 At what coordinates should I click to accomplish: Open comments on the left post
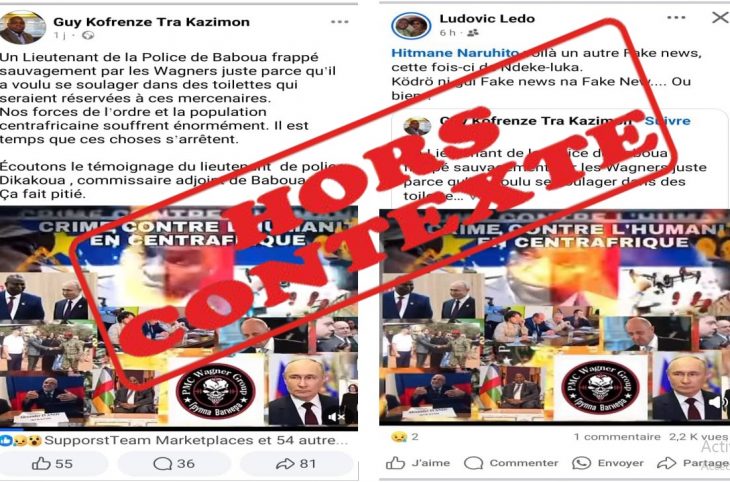[x=174, y=463]
